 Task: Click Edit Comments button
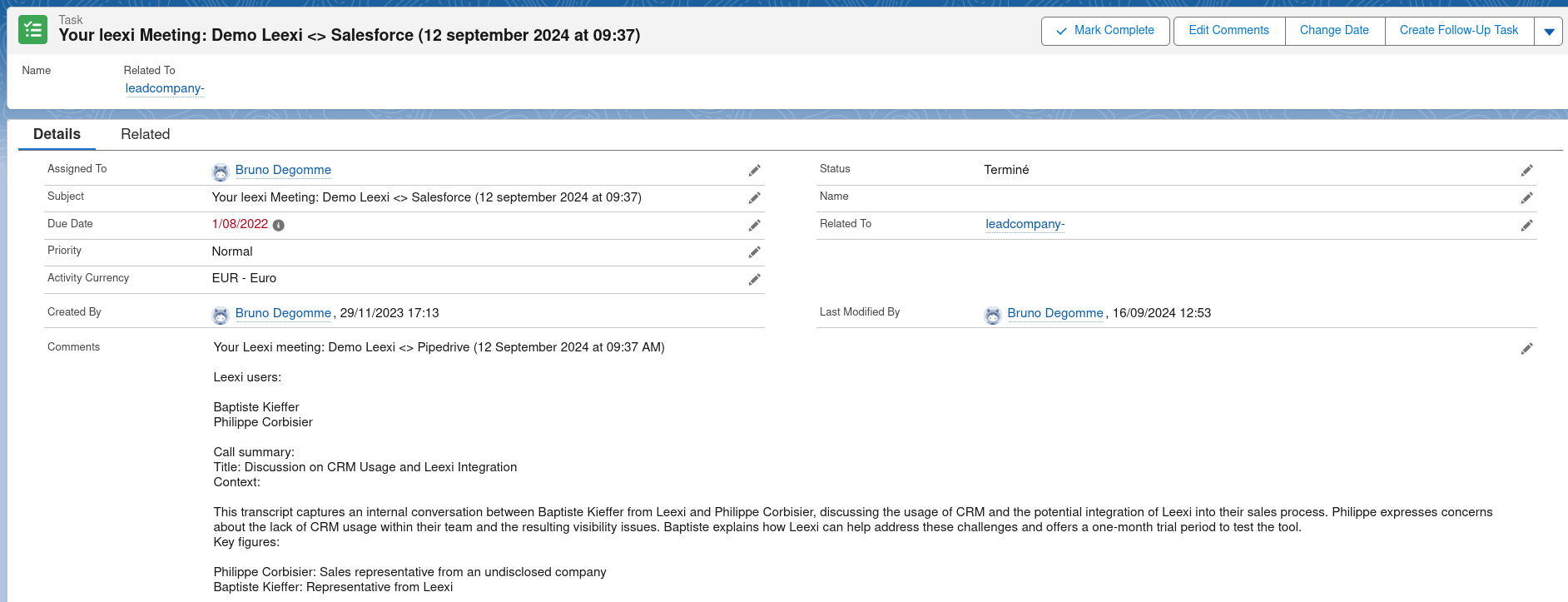click(x=1229, y=31)
